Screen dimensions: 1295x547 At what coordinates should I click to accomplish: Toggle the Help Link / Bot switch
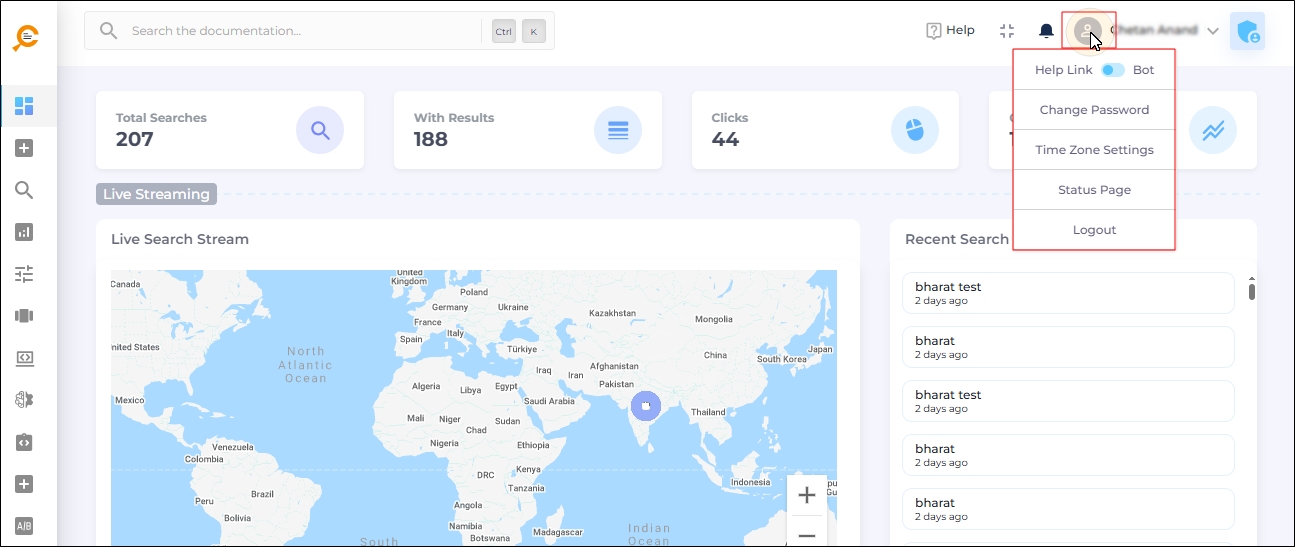pyautogui.click(x=1113, y=70)
